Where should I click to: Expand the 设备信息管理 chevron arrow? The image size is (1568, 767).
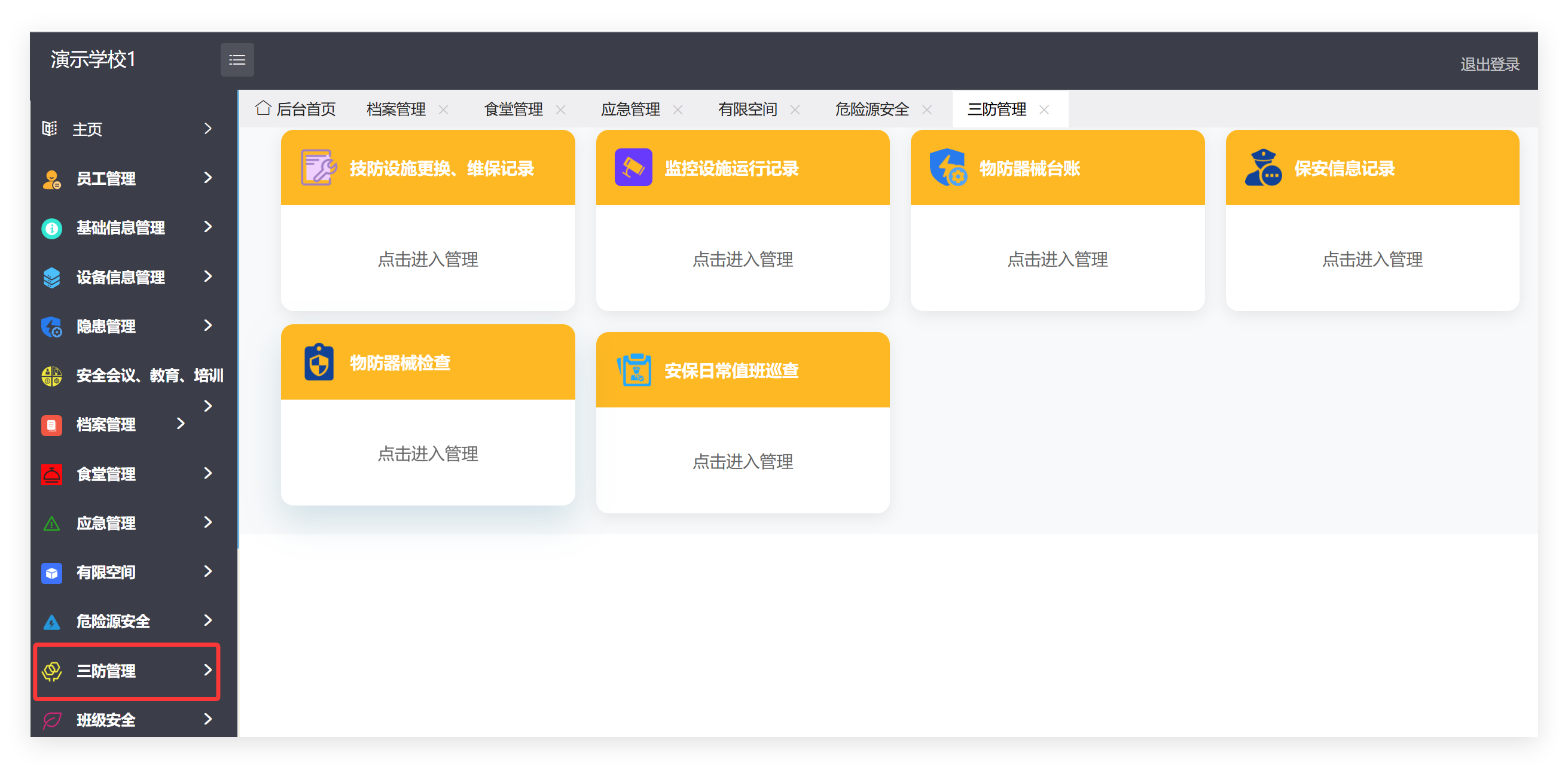[208, 276]
